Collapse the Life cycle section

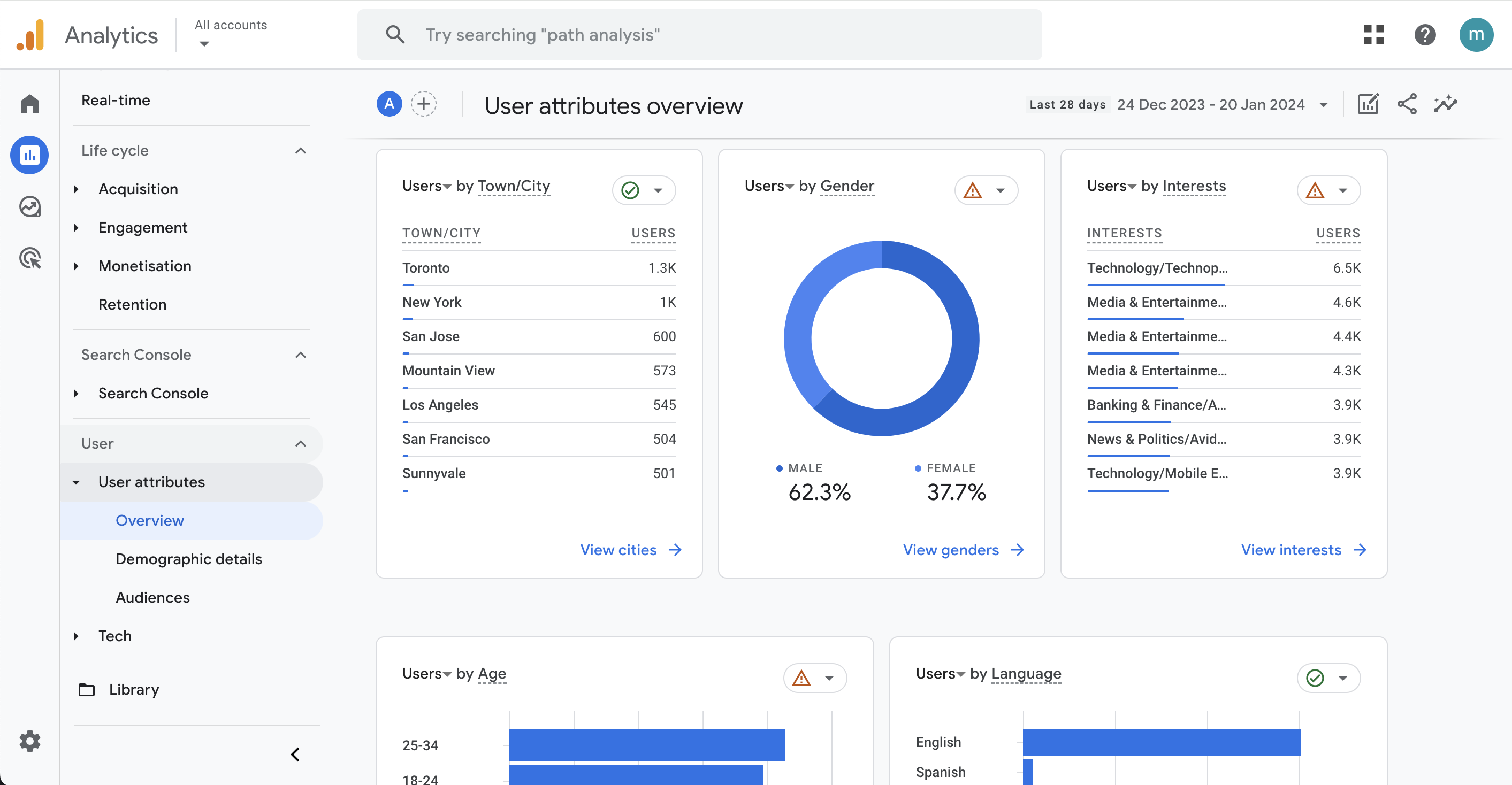[x=300, y=151]
